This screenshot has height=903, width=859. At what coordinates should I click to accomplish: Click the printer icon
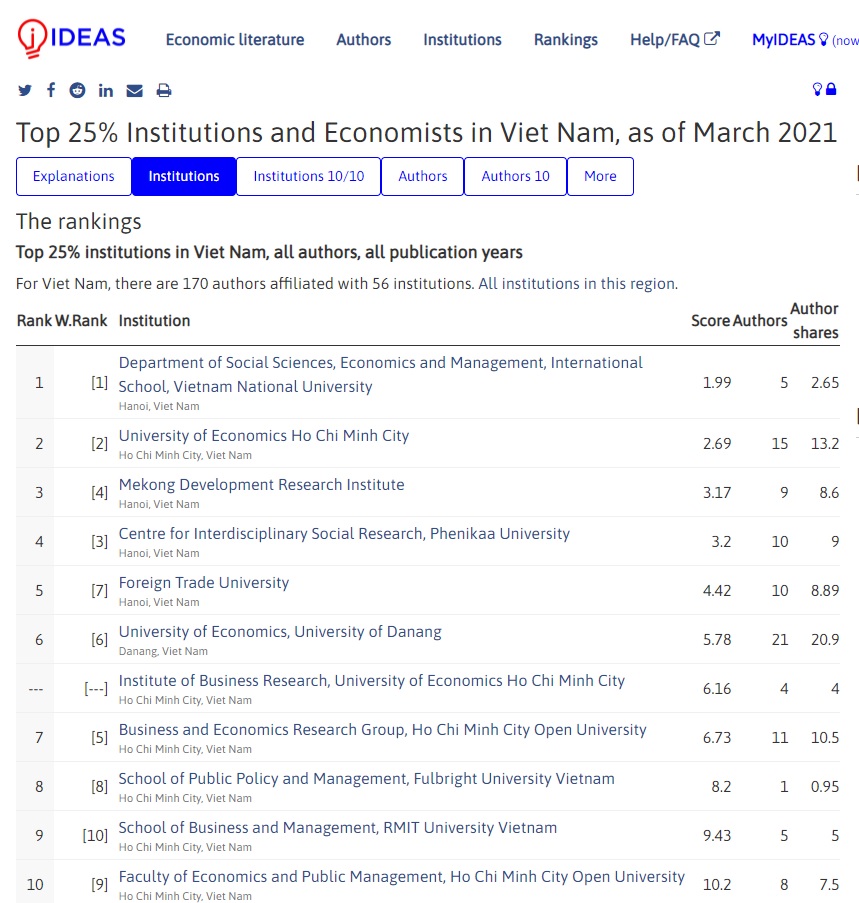(x=164, y=90)
